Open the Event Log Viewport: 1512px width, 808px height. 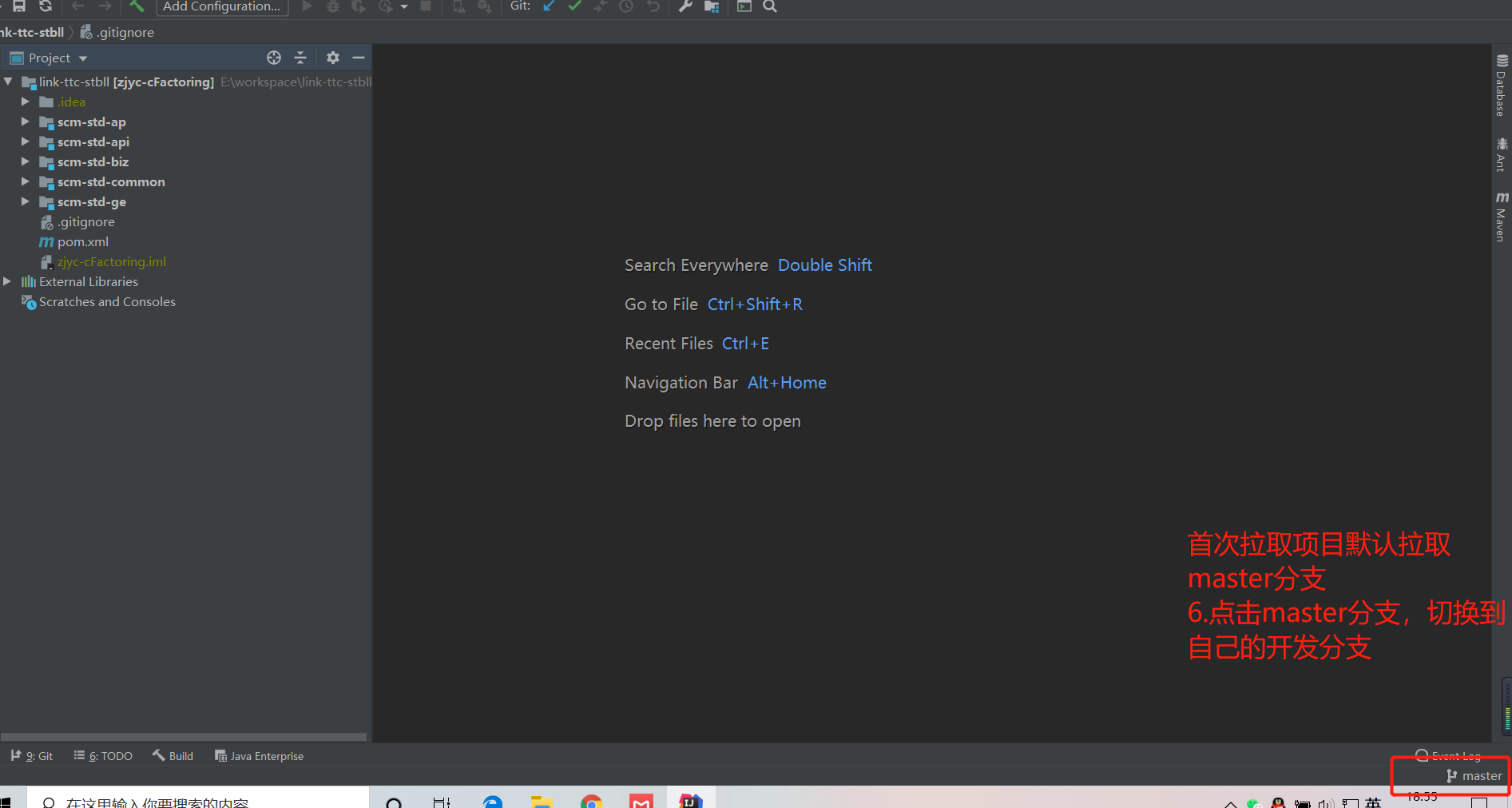(x=1447, y=756)
